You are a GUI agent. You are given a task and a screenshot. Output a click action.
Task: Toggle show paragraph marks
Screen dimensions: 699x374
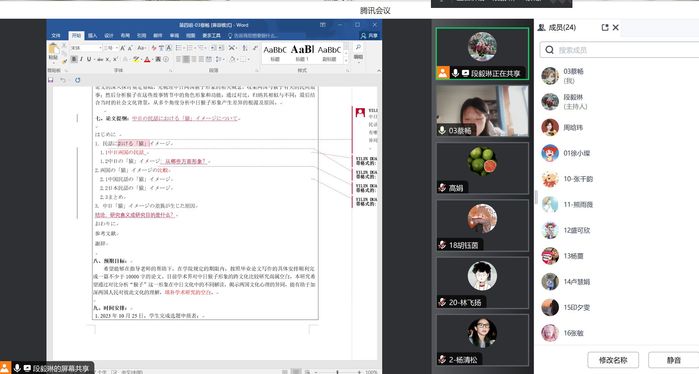pyautogui.click(x=255, y=48)
